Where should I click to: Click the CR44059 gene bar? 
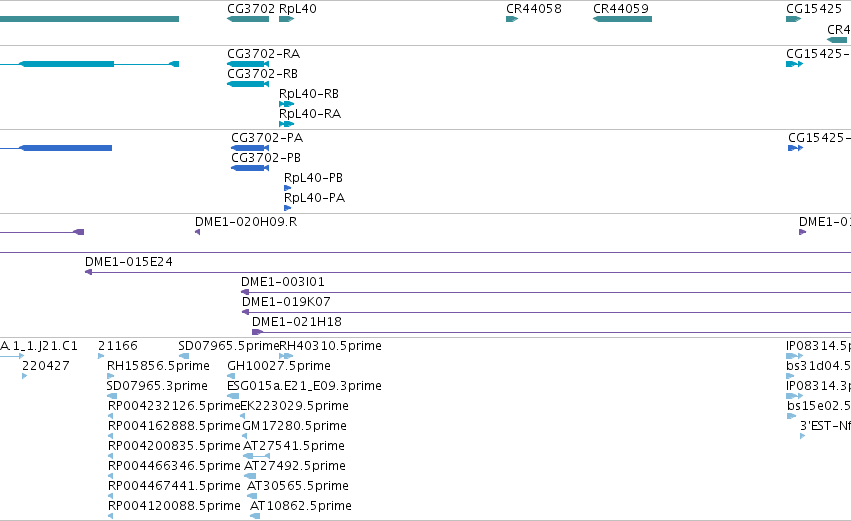pos(622,19)
